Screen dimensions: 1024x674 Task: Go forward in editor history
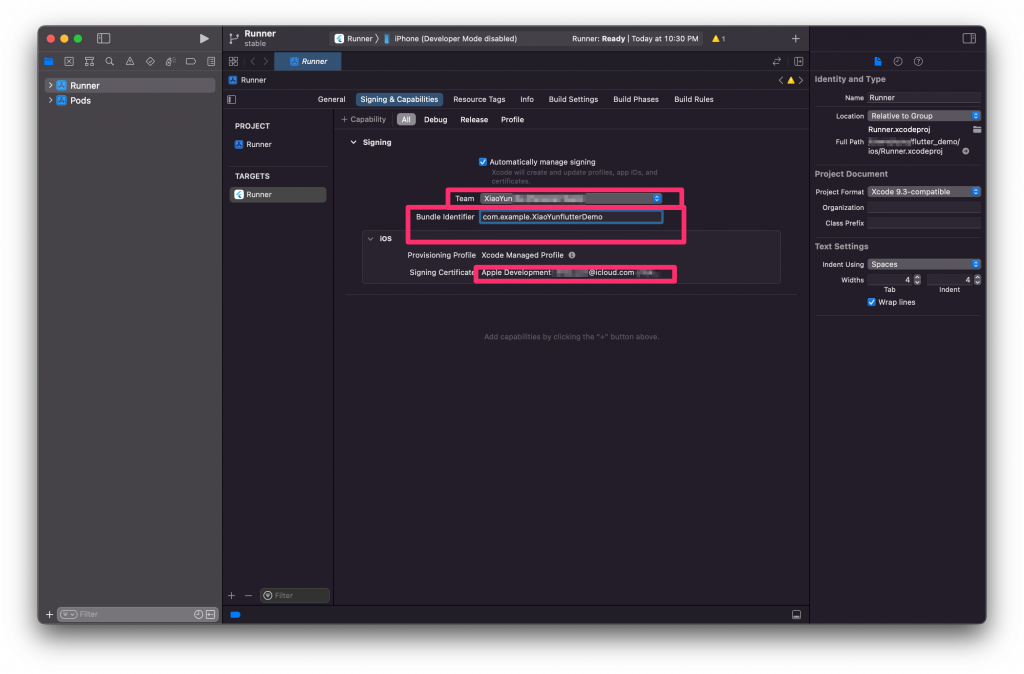pos(266,61)
